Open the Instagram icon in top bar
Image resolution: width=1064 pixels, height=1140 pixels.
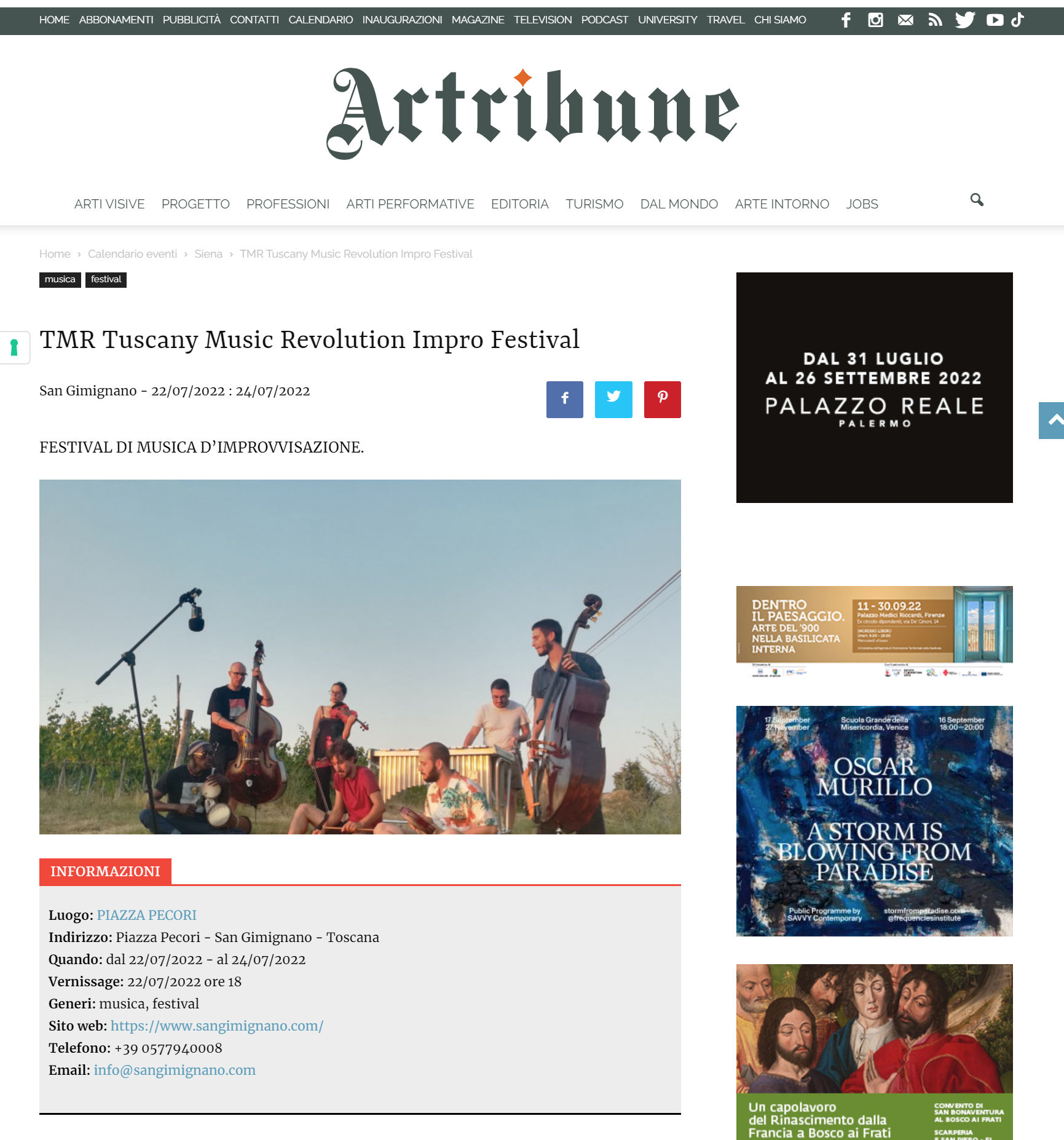click(875, 20)
